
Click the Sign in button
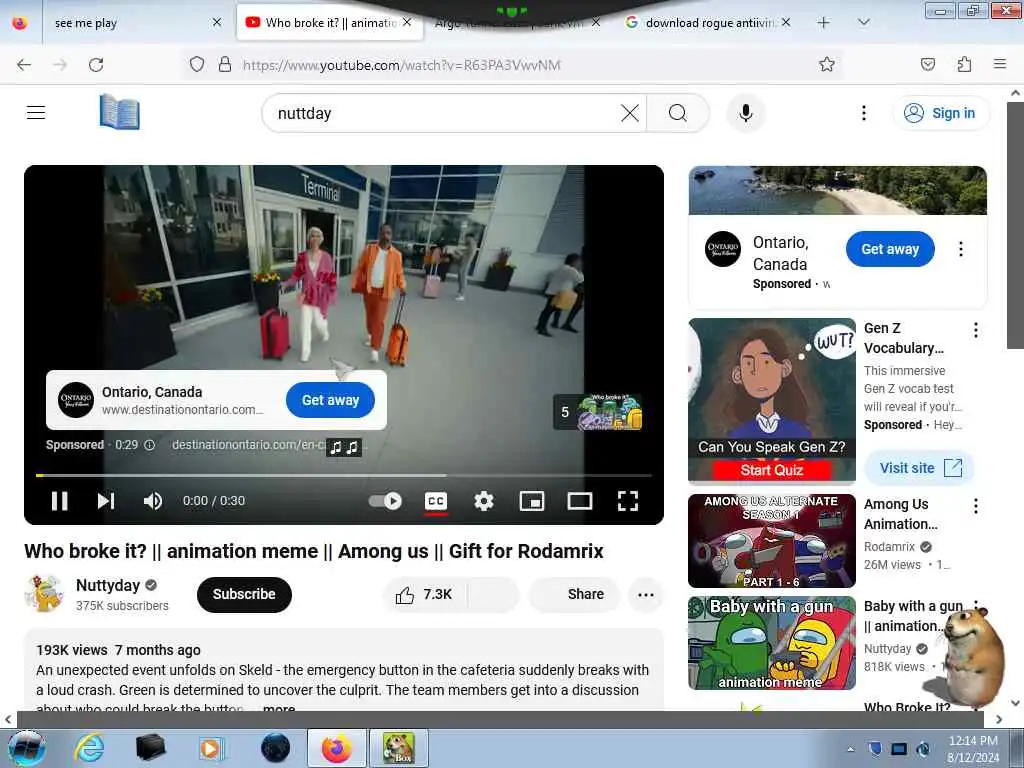pos(940,113)
